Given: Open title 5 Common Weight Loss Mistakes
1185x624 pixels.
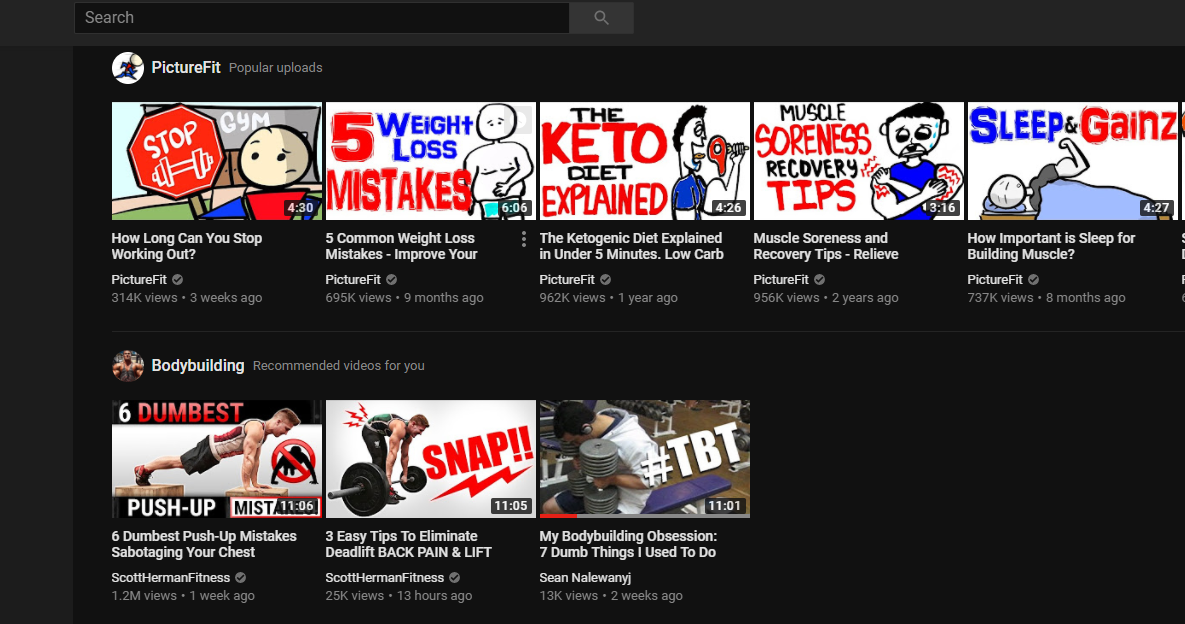Looking at the screenshot, I should tap(401, 246).
